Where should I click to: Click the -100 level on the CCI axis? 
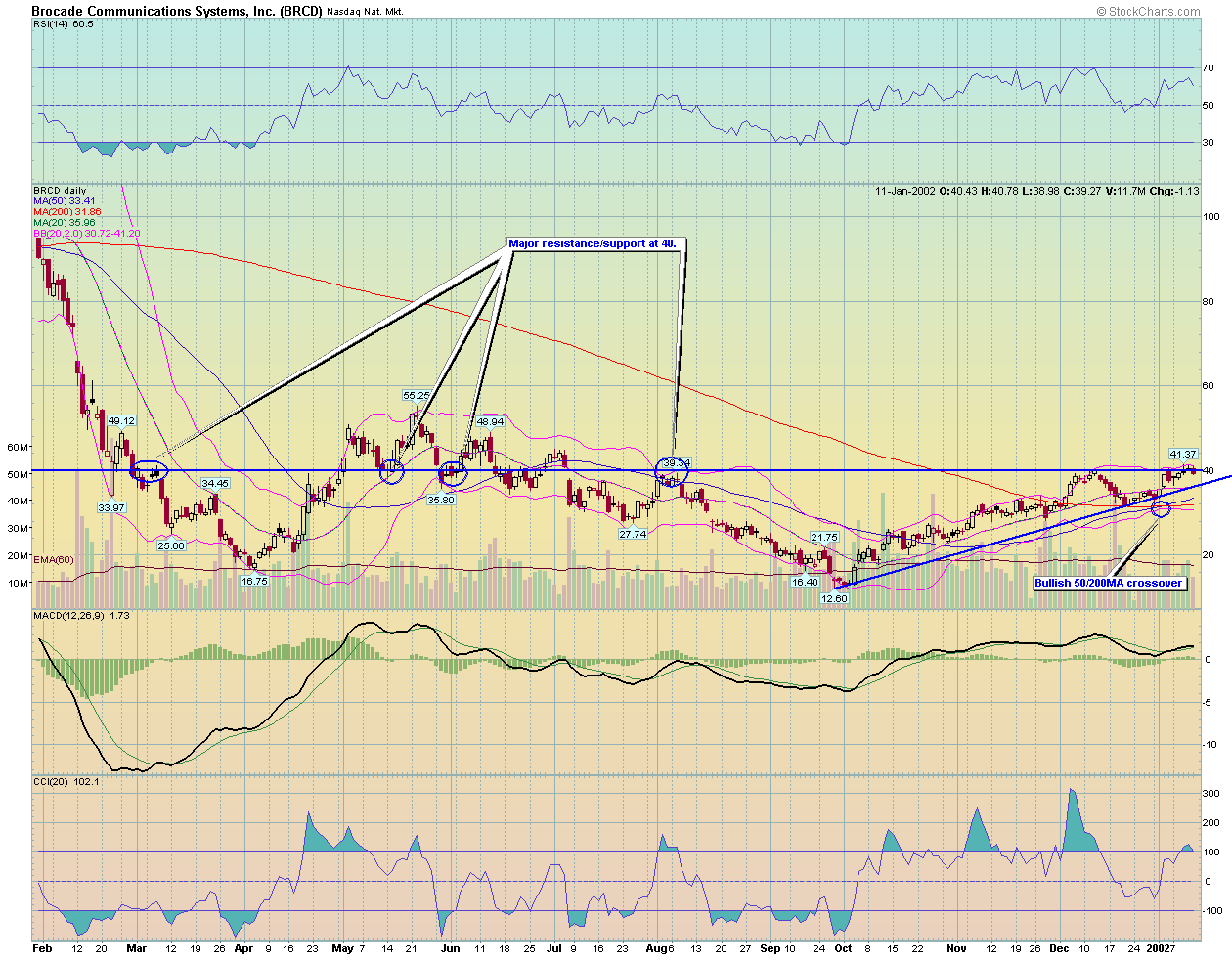(1212, 911)
